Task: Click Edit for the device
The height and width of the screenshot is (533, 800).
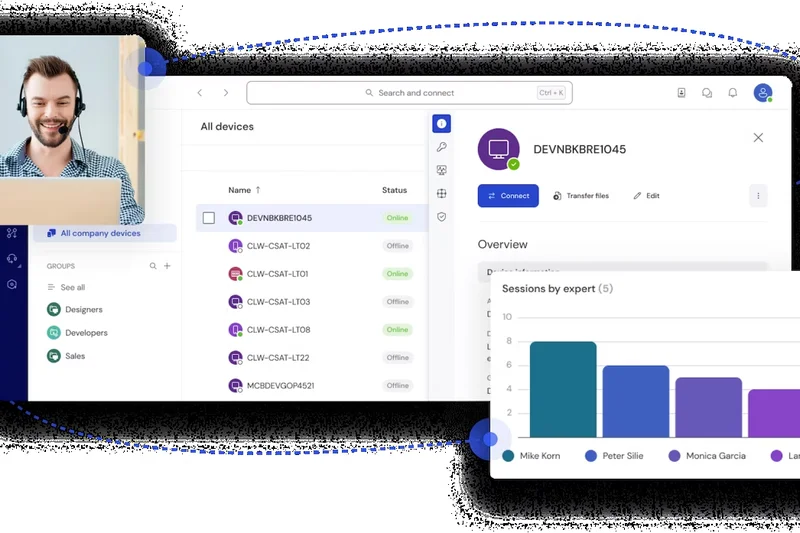Action: (646, 196)
